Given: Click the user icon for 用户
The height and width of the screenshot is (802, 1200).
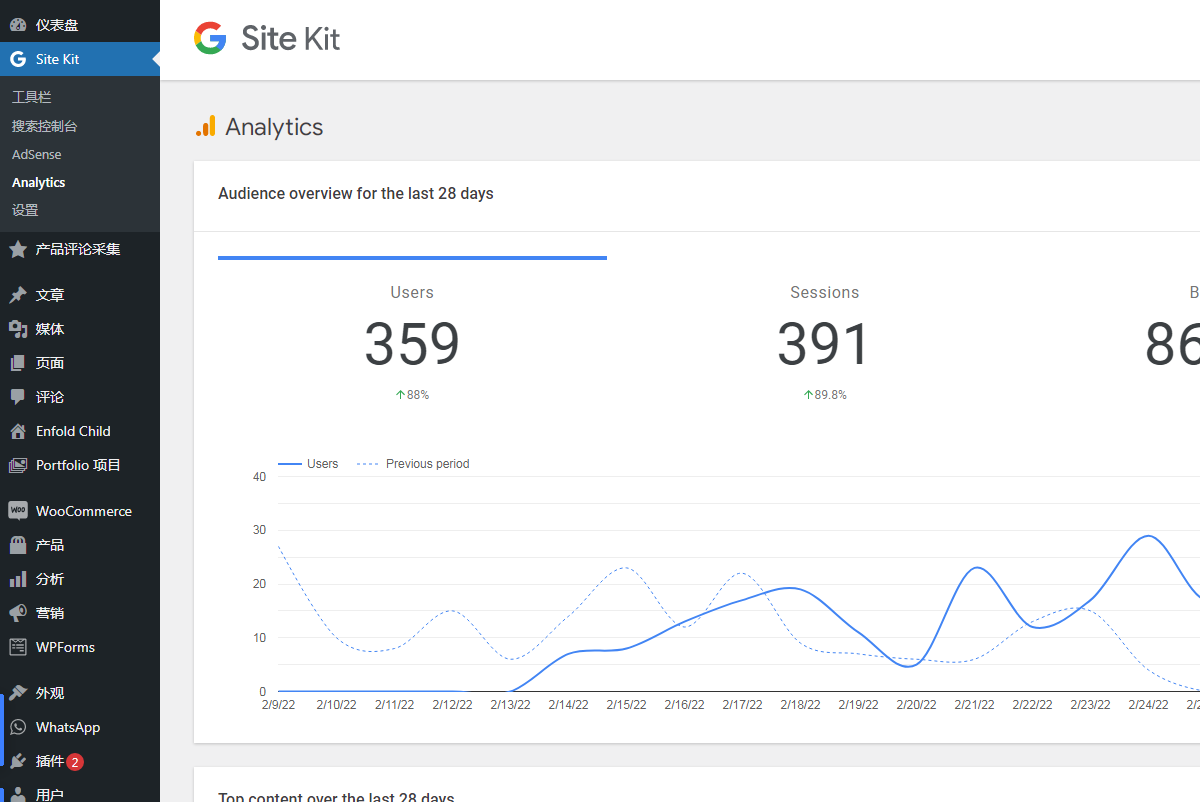Looking at the screenshot, I should click(x=18, y=794).
